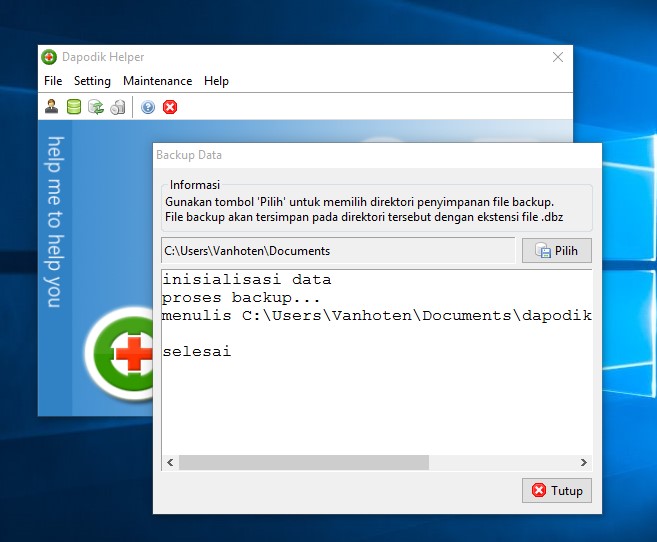Click the blue help question mark icon
Image resolution: width=657 pixels, height=542 pixels.
click(x=148, y=107)
